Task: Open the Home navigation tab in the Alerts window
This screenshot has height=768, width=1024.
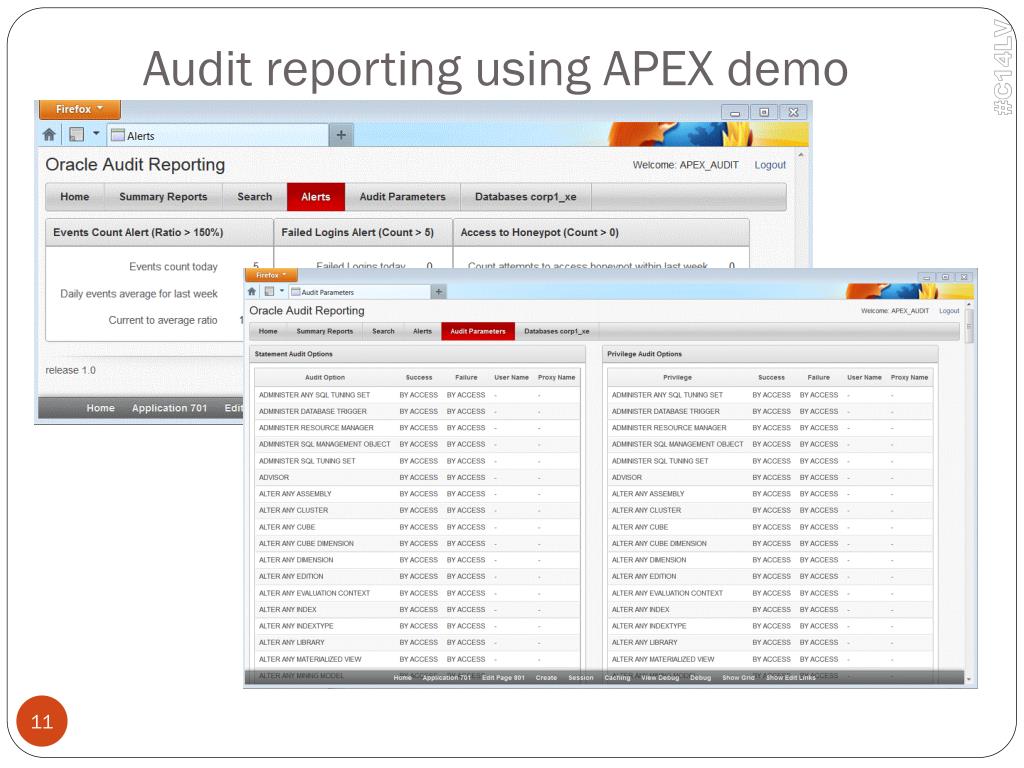Action: (x=74, y=197)
